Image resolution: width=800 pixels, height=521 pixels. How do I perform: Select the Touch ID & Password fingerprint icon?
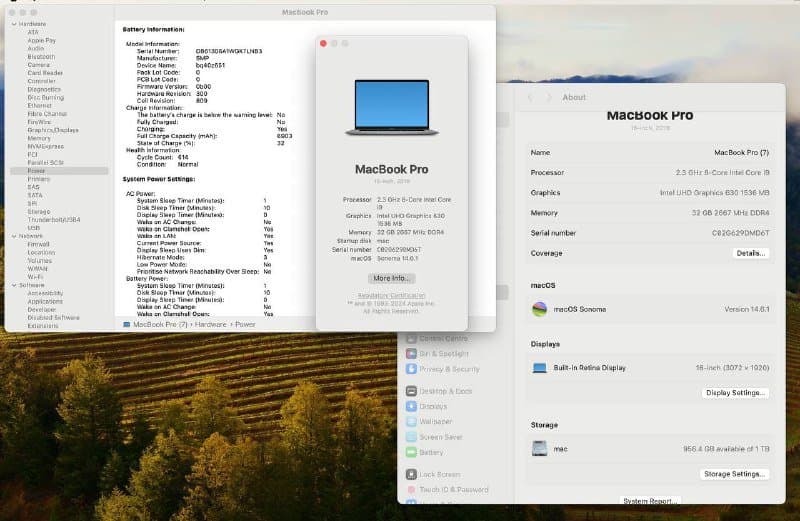point(411,489)
